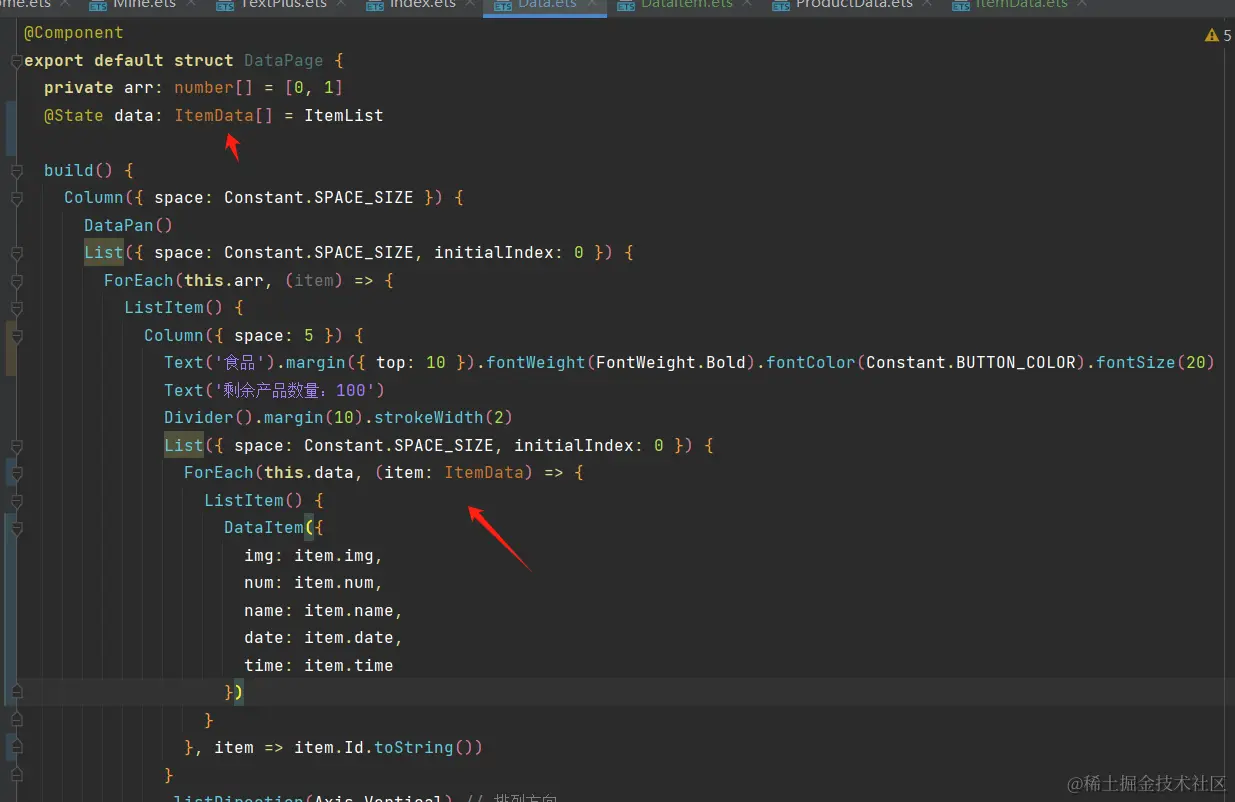
Task: Click 'this.data' in the inner ForEach
Action: click(309, 472)
